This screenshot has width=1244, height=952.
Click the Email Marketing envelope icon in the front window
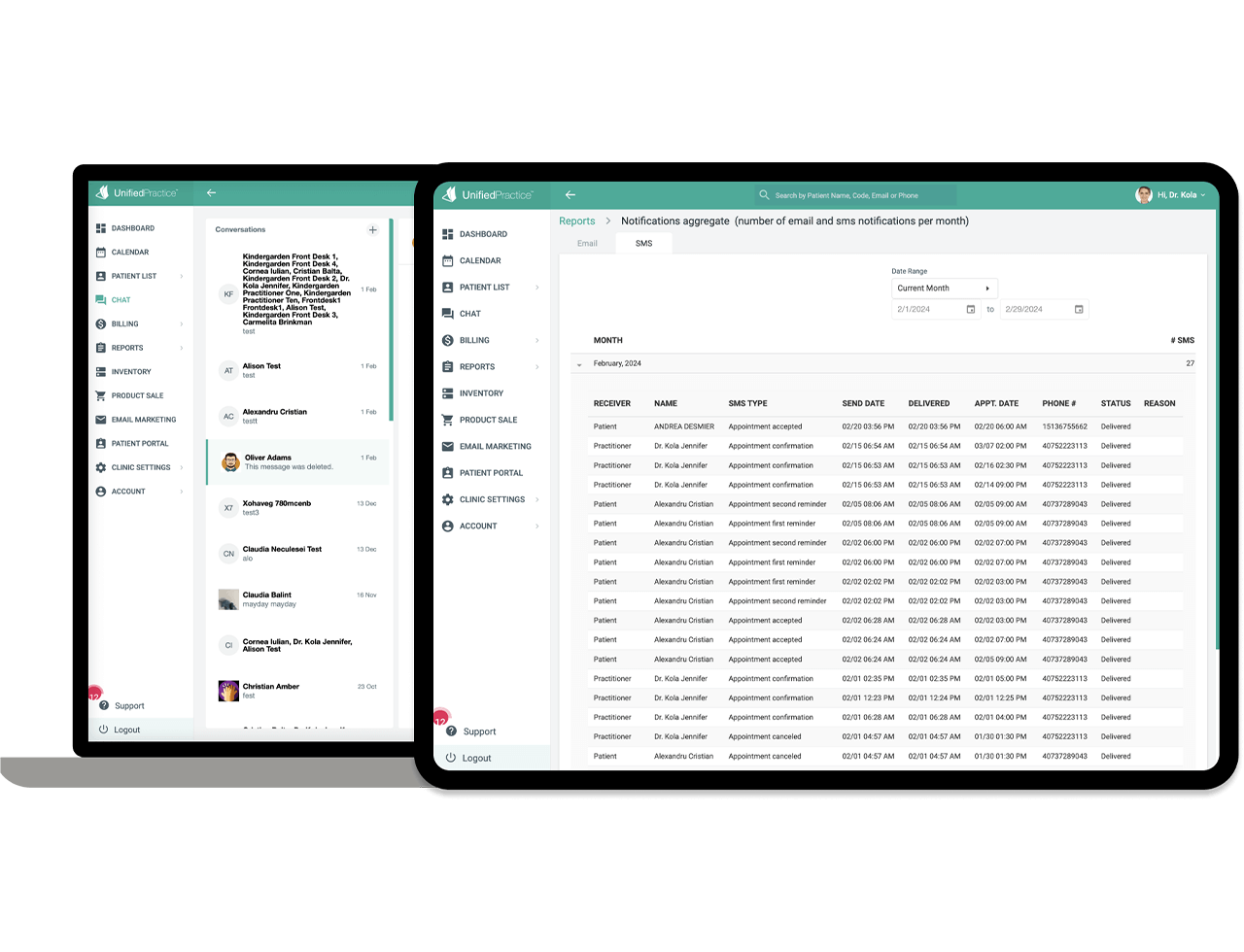[447, 447]
